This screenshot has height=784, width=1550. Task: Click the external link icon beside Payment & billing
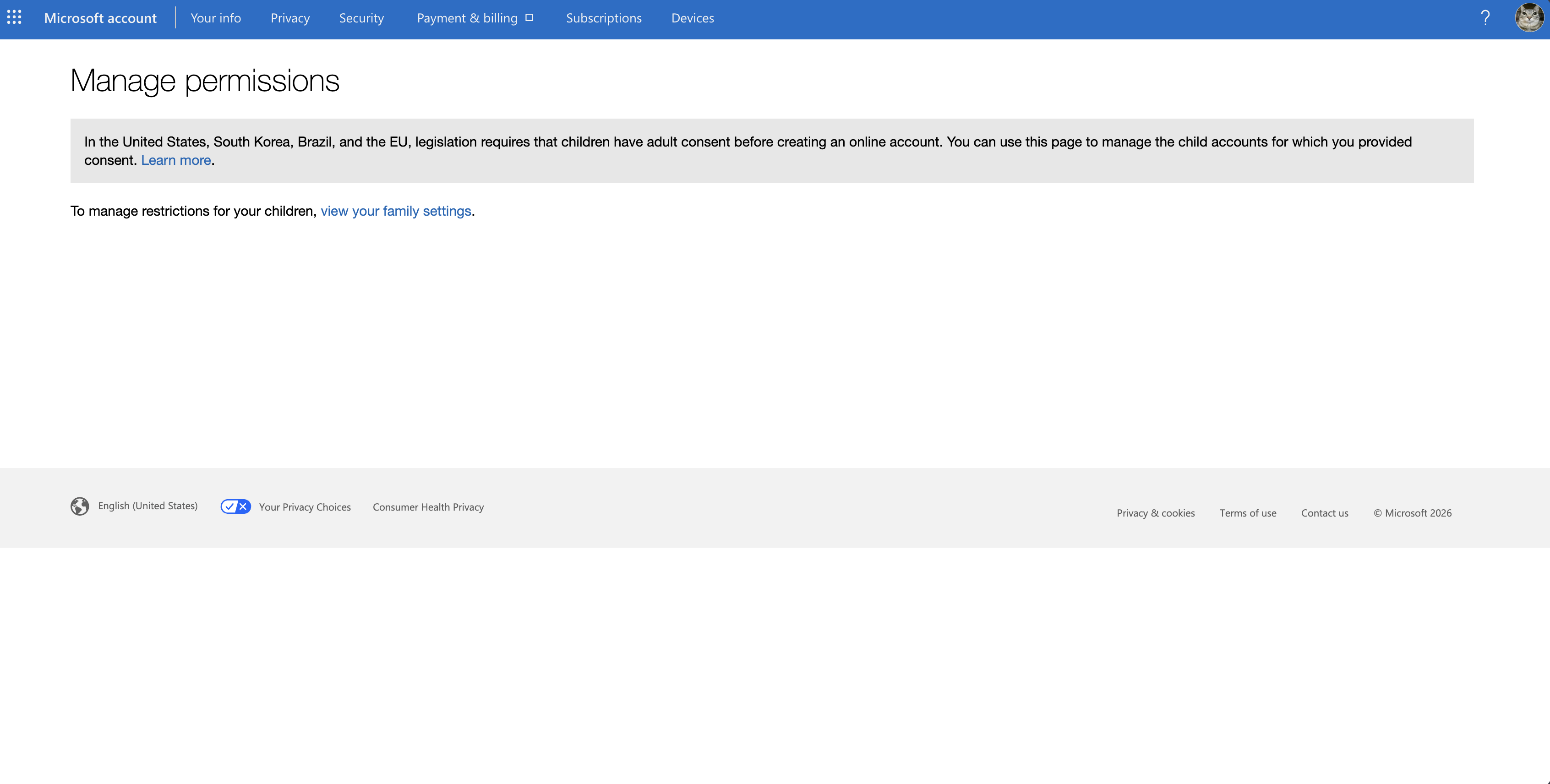point(529,17)
